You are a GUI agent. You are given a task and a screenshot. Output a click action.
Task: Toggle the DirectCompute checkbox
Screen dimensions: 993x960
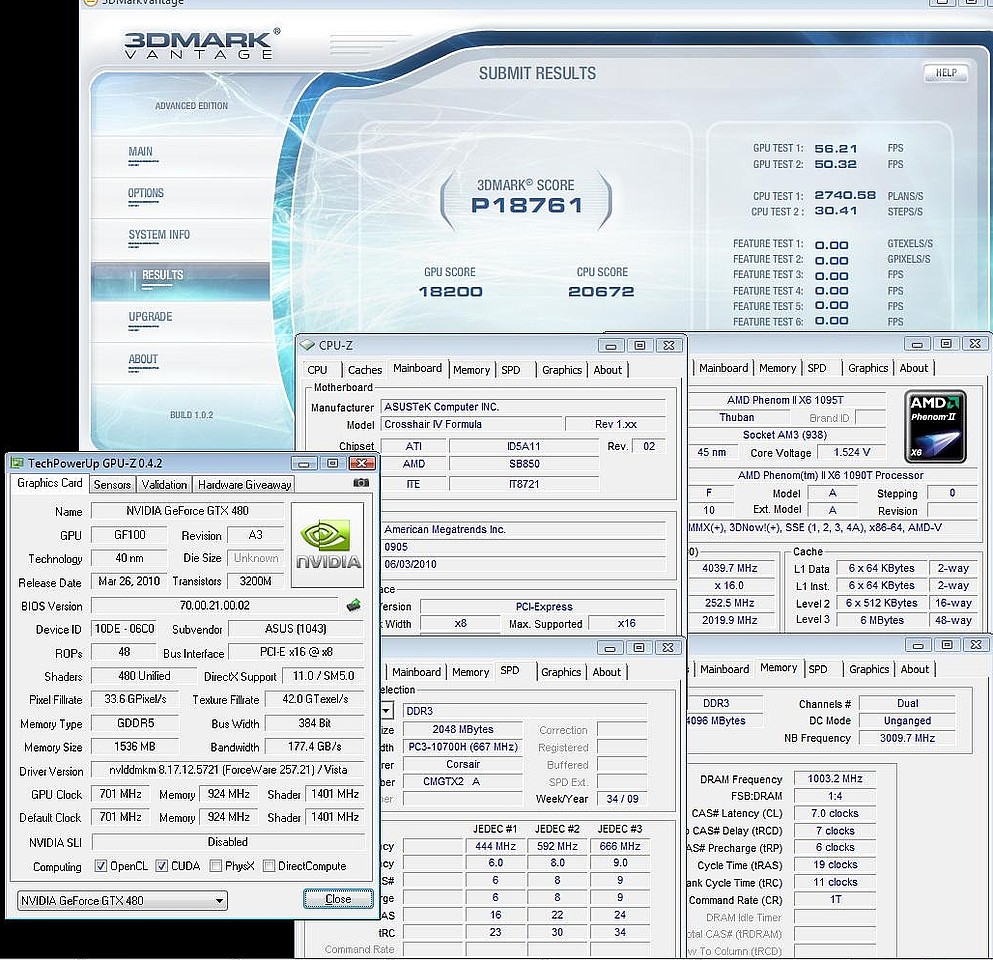coord(269,866)
